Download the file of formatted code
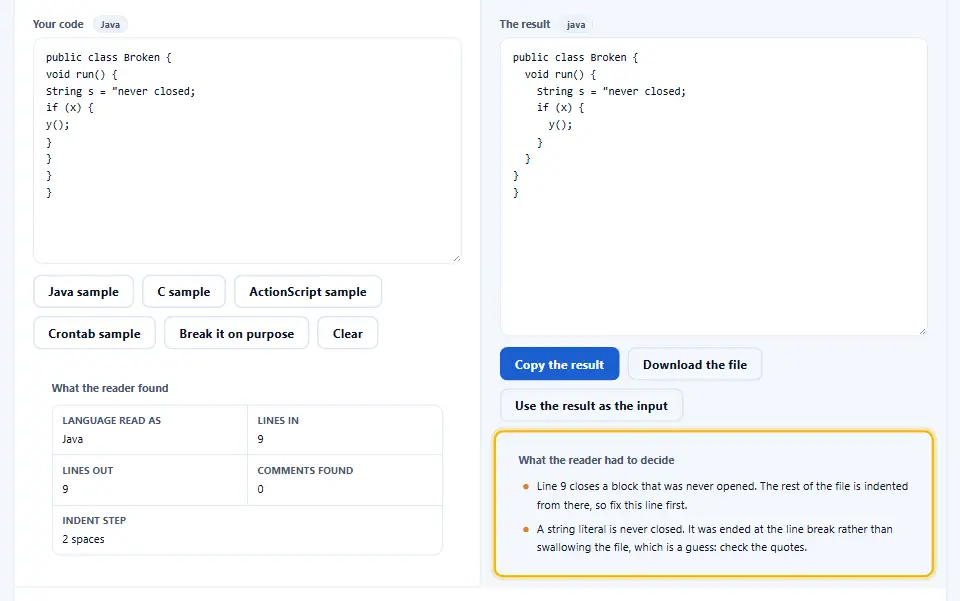This screenshot has height=601, width=960. 695,365
